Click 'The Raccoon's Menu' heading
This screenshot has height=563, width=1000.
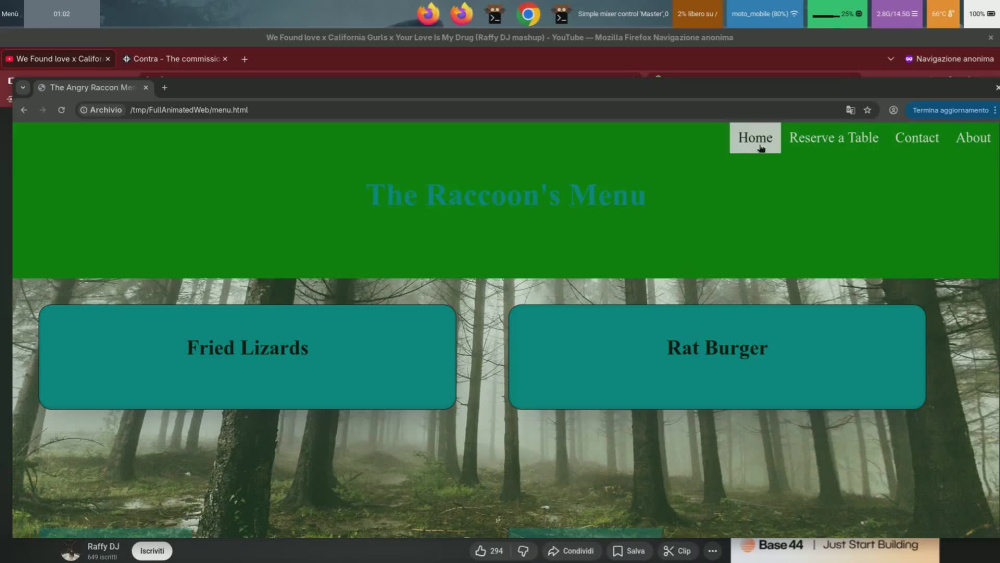click(x=506, y=194)
